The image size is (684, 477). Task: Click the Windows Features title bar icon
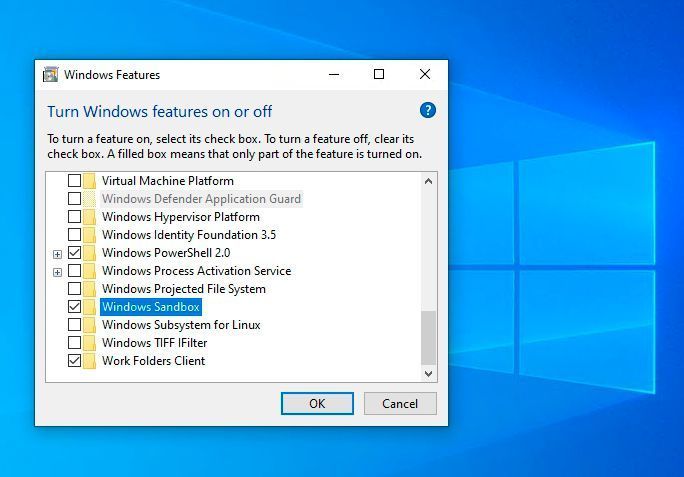click(51, 75)
